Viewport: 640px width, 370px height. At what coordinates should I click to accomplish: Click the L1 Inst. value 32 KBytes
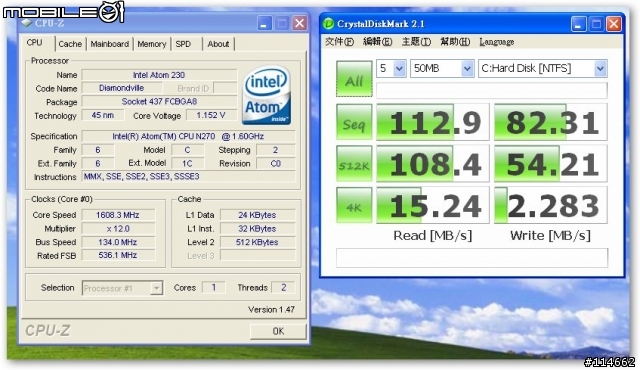pyautogui.click(x=258, y=229)
